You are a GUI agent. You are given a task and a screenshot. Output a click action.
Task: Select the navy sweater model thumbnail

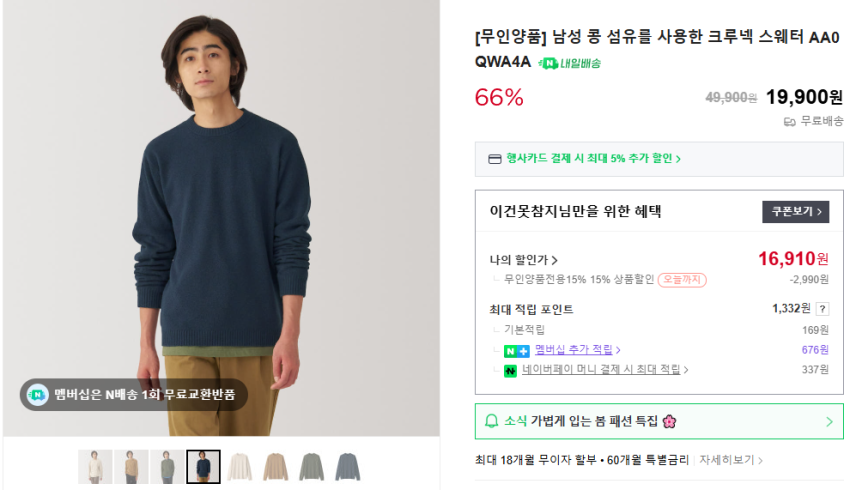(203, 467)
